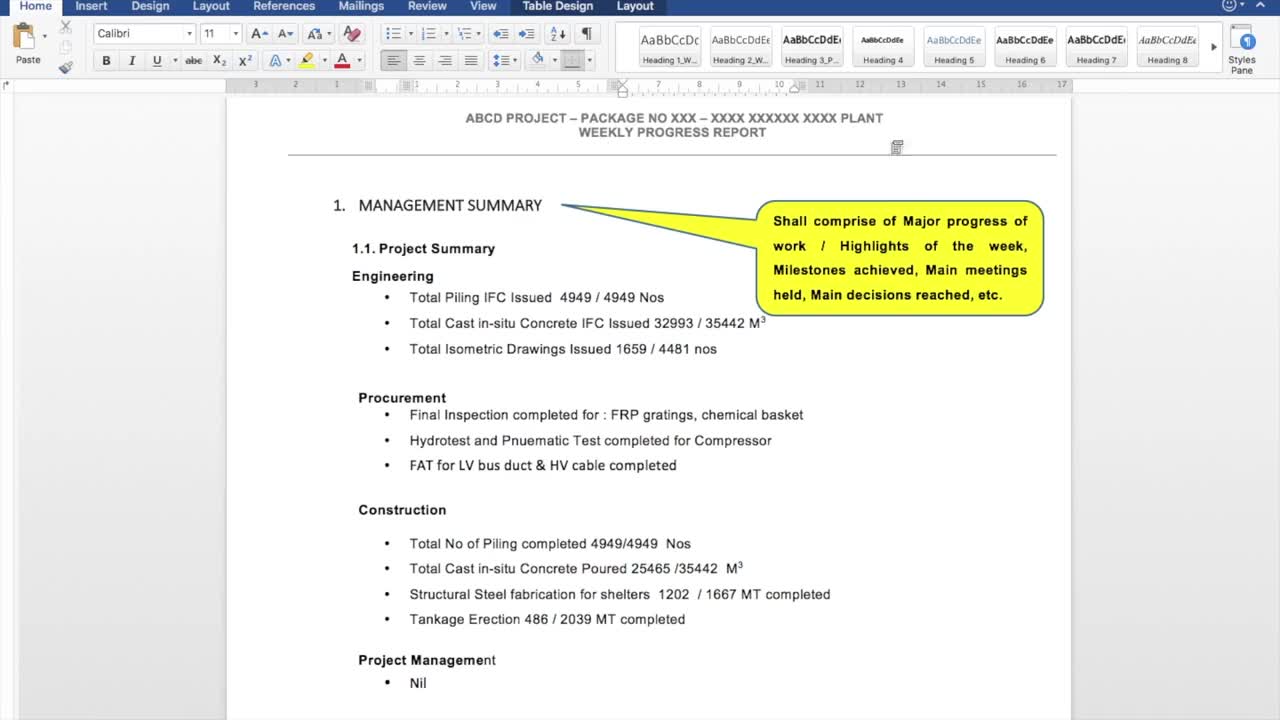
Task: Apply superscript formatting
Action: [245, 61]
